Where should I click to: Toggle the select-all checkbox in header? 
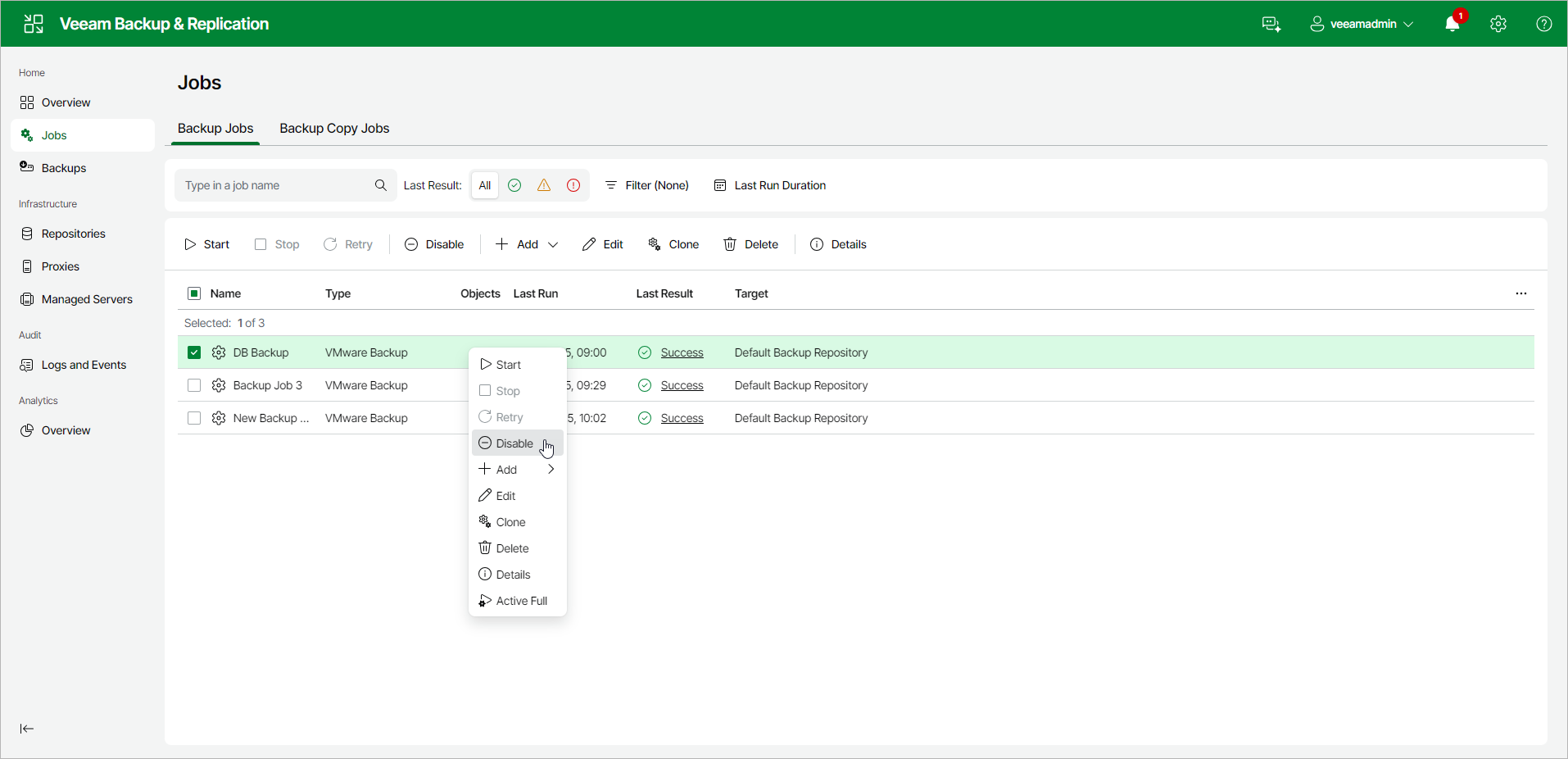coord(194,293)
